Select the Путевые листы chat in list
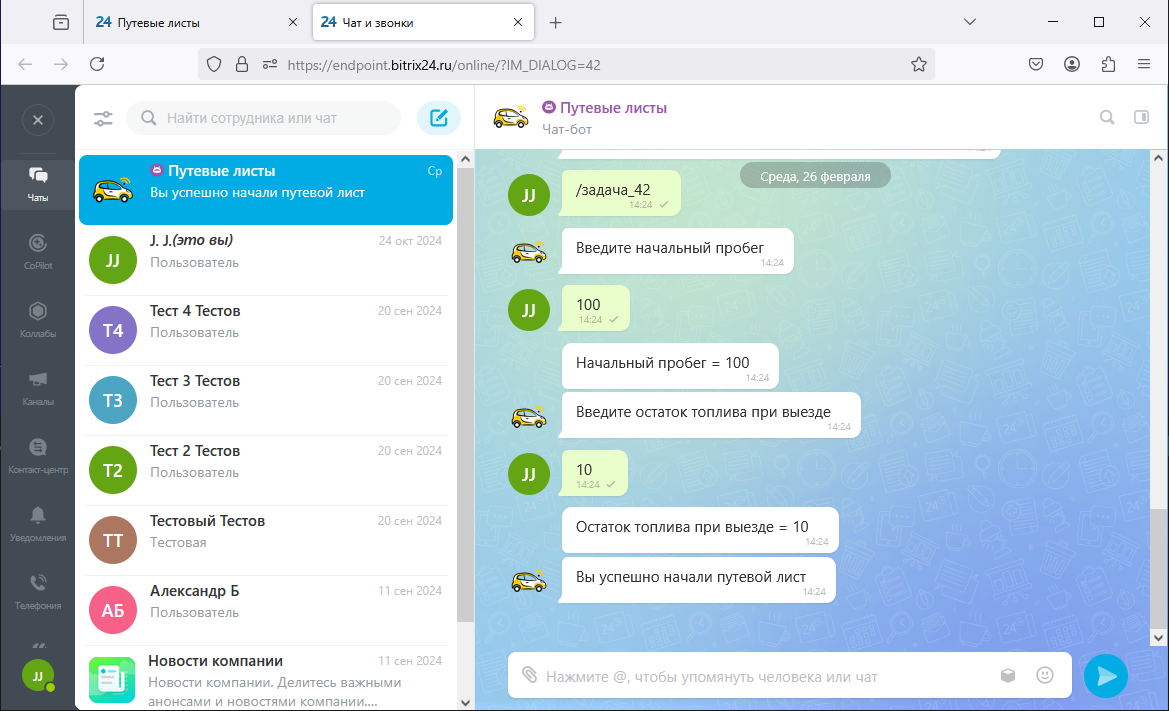This screenshot has height=711, width=1169. click(266, 190)
